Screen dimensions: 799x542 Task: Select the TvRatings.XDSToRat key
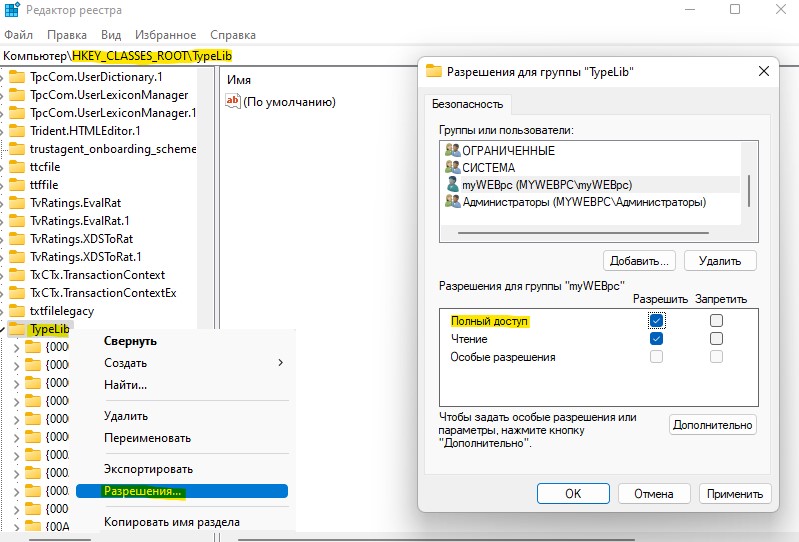pos(82,239)
